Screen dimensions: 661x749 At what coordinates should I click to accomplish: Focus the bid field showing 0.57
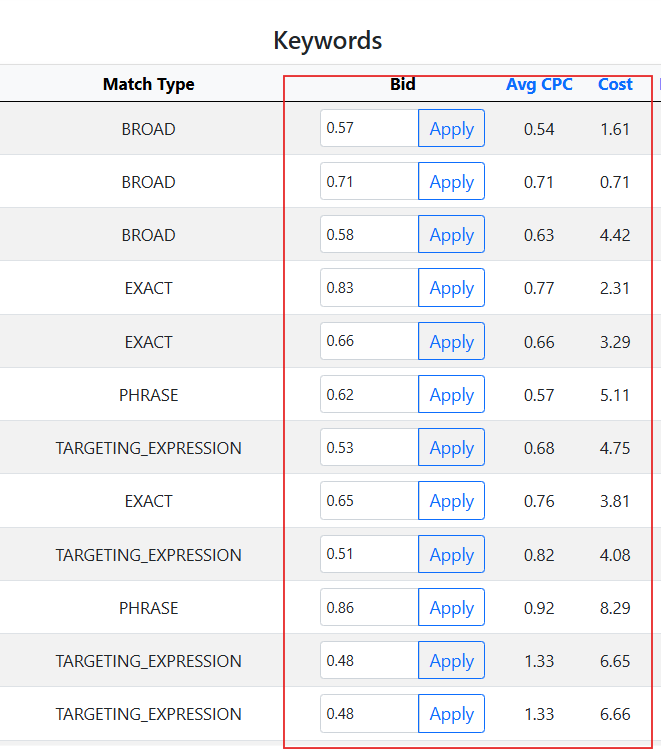(x=369, y=129)
